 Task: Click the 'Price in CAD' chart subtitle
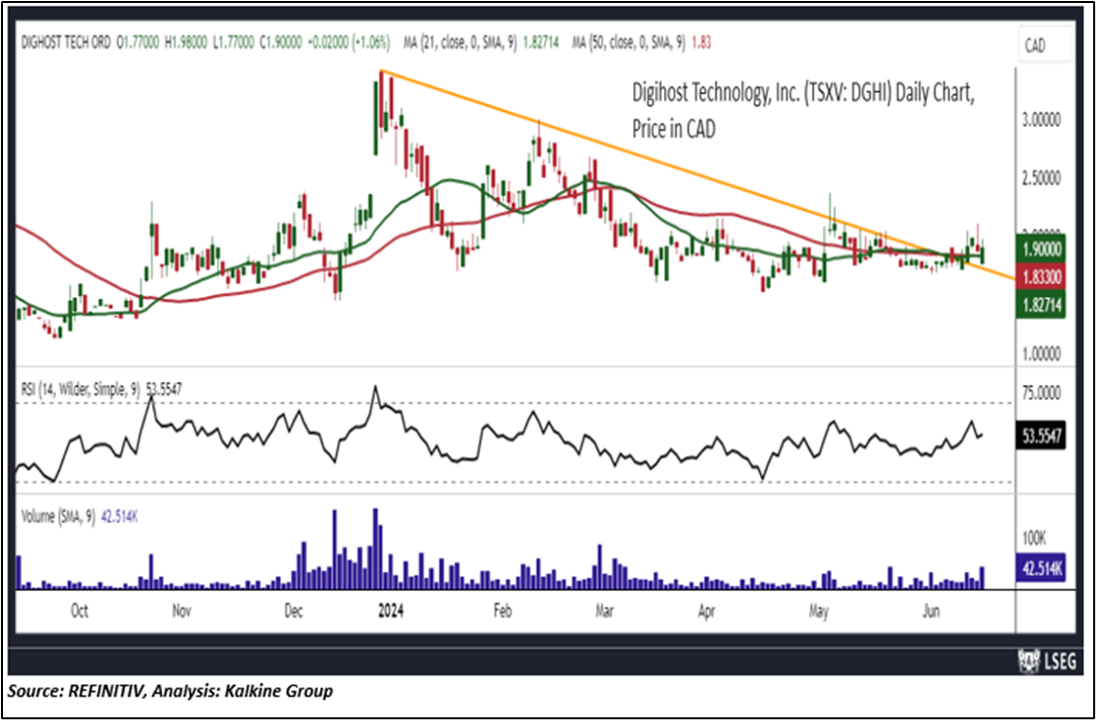[x=674, y=129]
